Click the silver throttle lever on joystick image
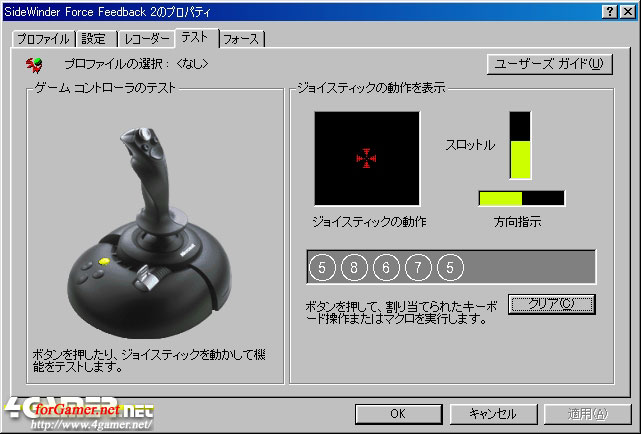This screenshot has width=641, height=434. tap(147, 277)
